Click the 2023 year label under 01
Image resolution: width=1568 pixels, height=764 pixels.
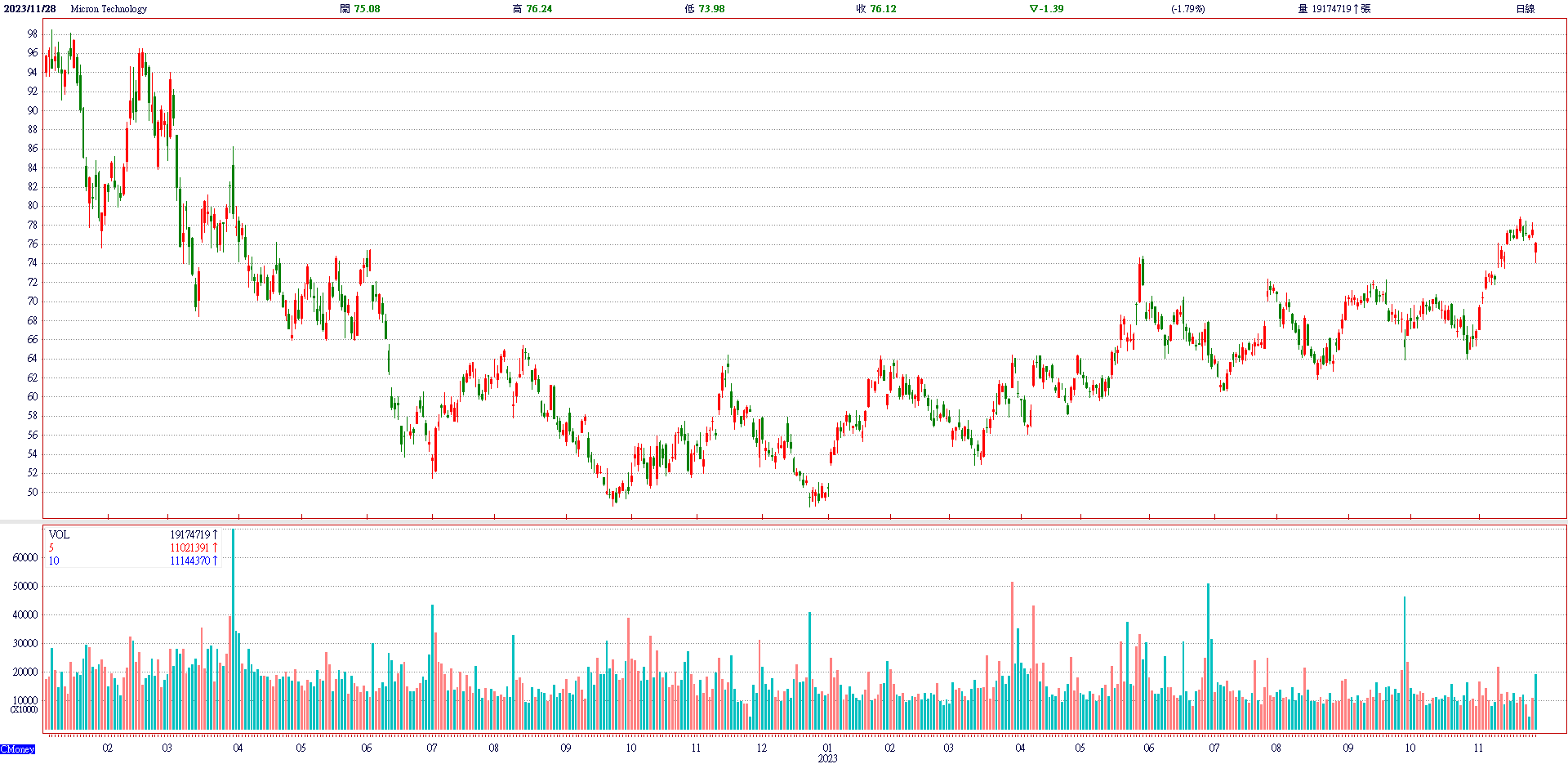[x=827, y=758]
